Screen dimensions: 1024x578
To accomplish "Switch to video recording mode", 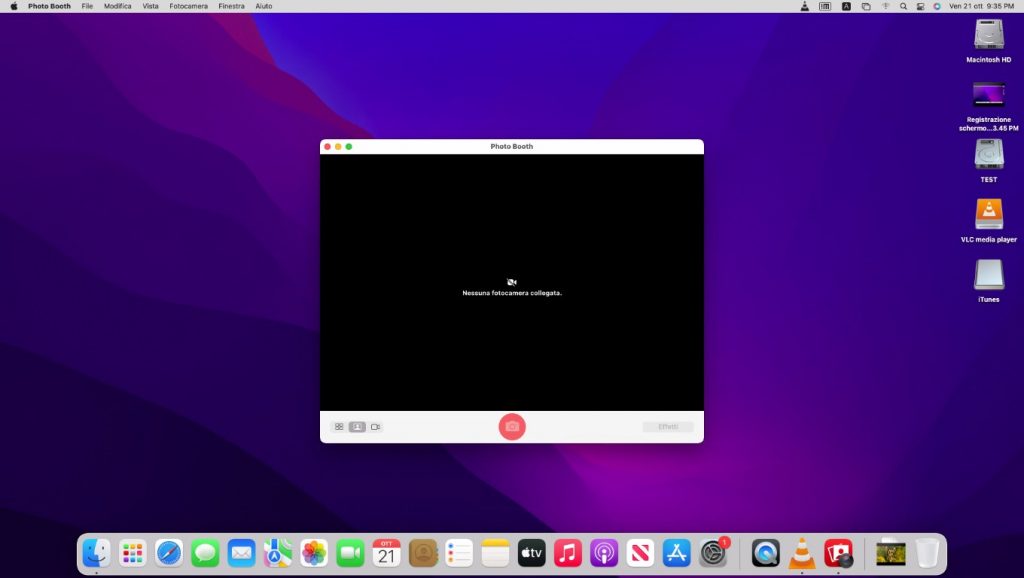I will (x=376, y=427).
